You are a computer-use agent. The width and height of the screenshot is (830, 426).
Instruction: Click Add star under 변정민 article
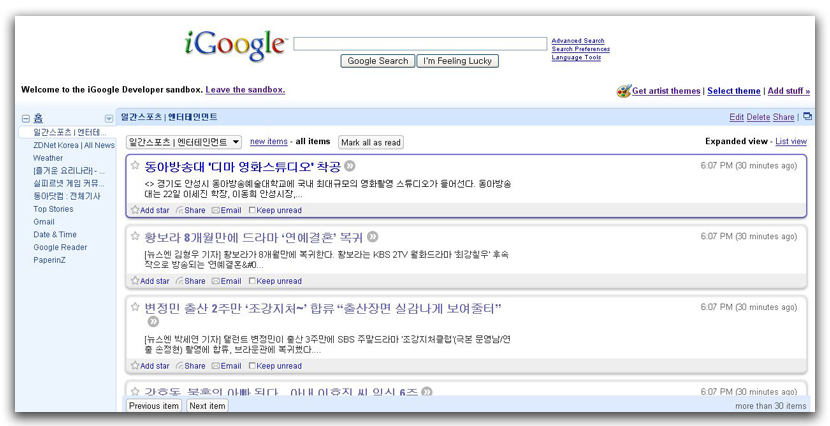[x=150, y=366]
